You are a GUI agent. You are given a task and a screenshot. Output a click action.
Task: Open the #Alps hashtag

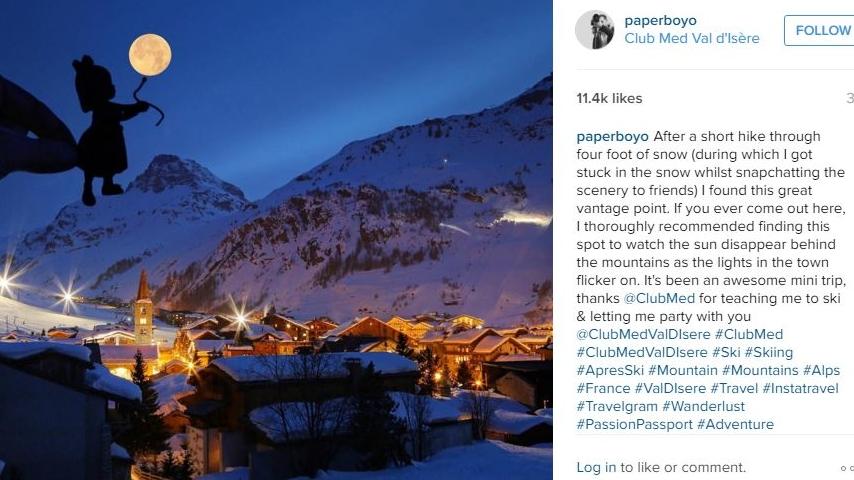point(821,370)
